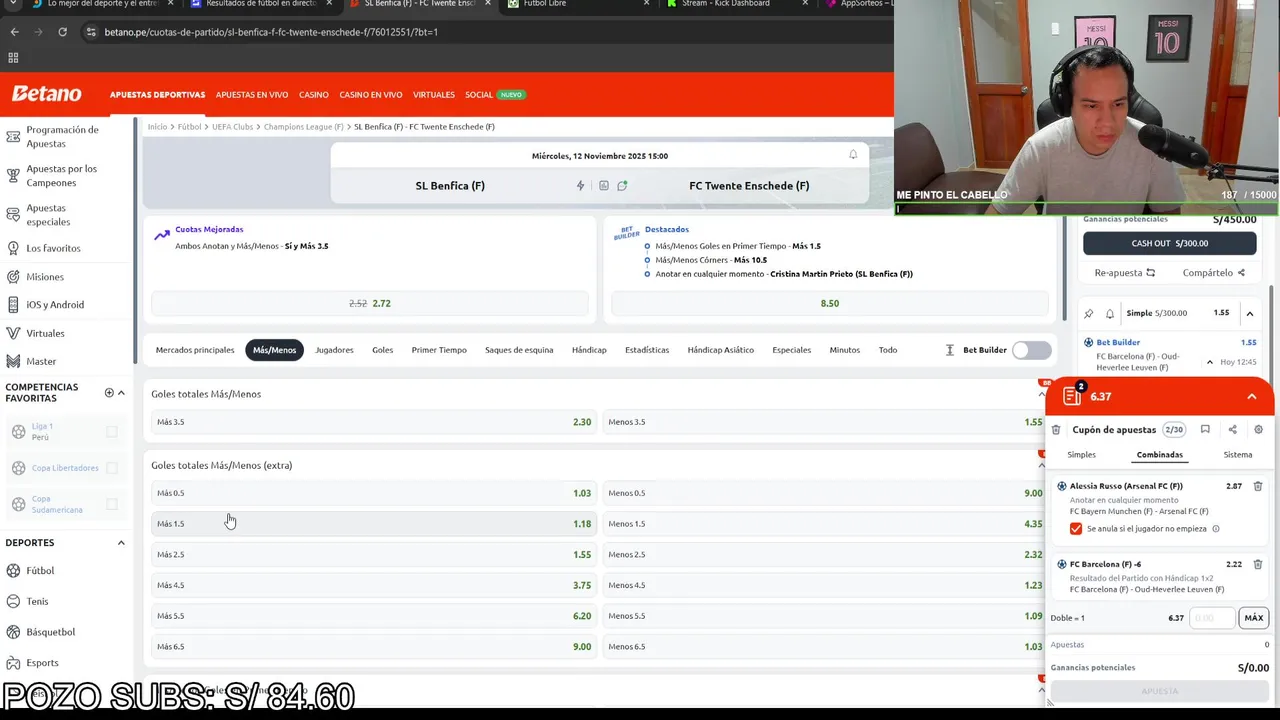Go back in browser navigation
This screenshot has height=720, width=1280.
coord(14,32)
